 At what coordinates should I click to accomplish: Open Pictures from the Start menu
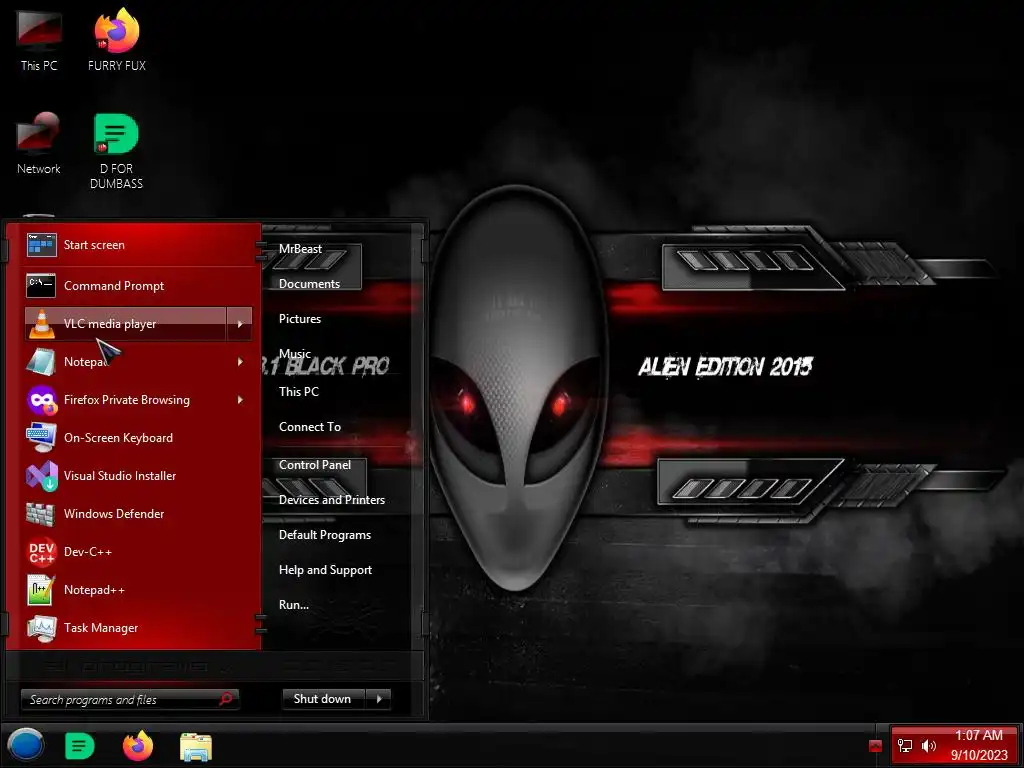pos(300,319)
